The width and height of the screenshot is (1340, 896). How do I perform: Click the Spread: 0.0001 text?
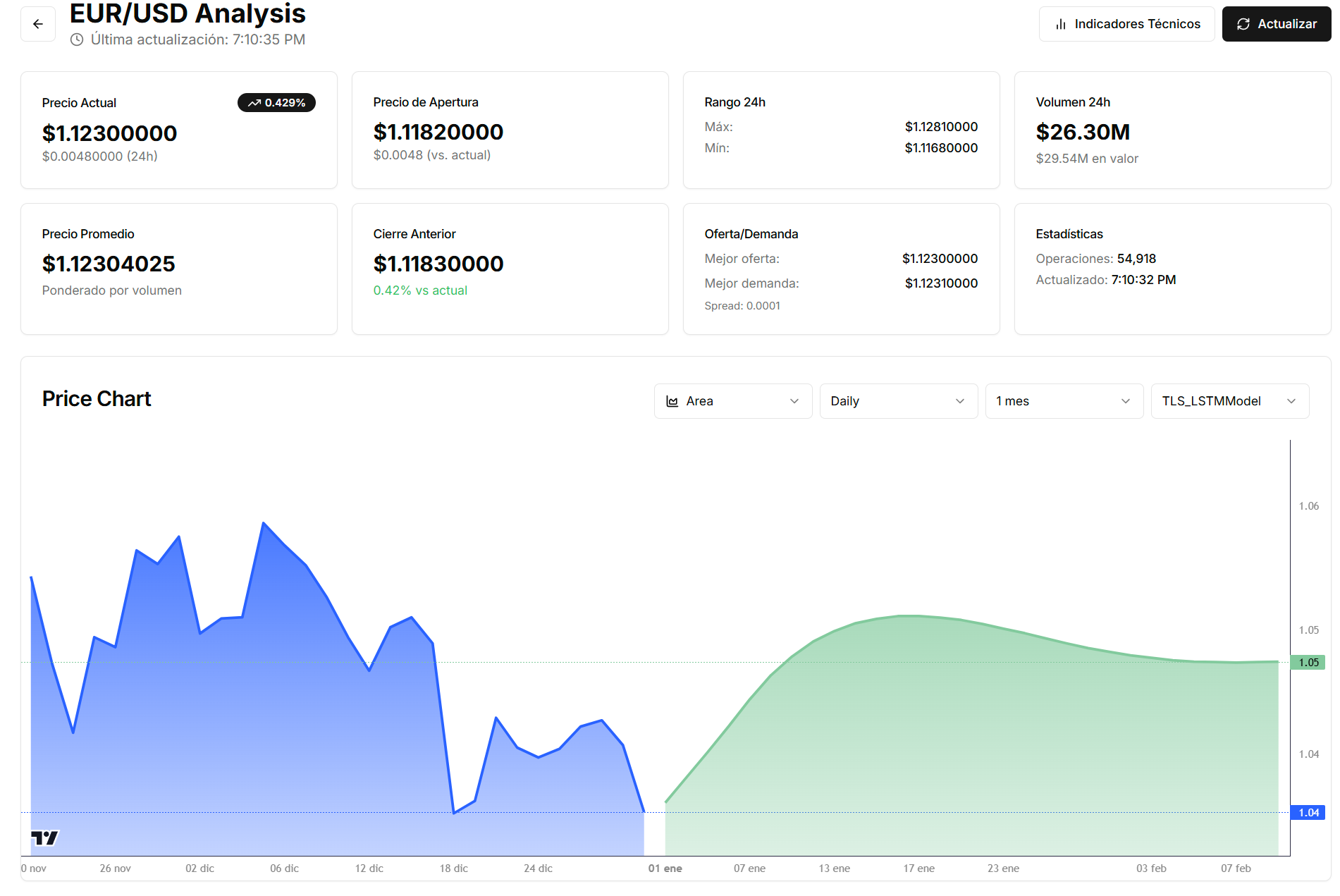point(742,306)
